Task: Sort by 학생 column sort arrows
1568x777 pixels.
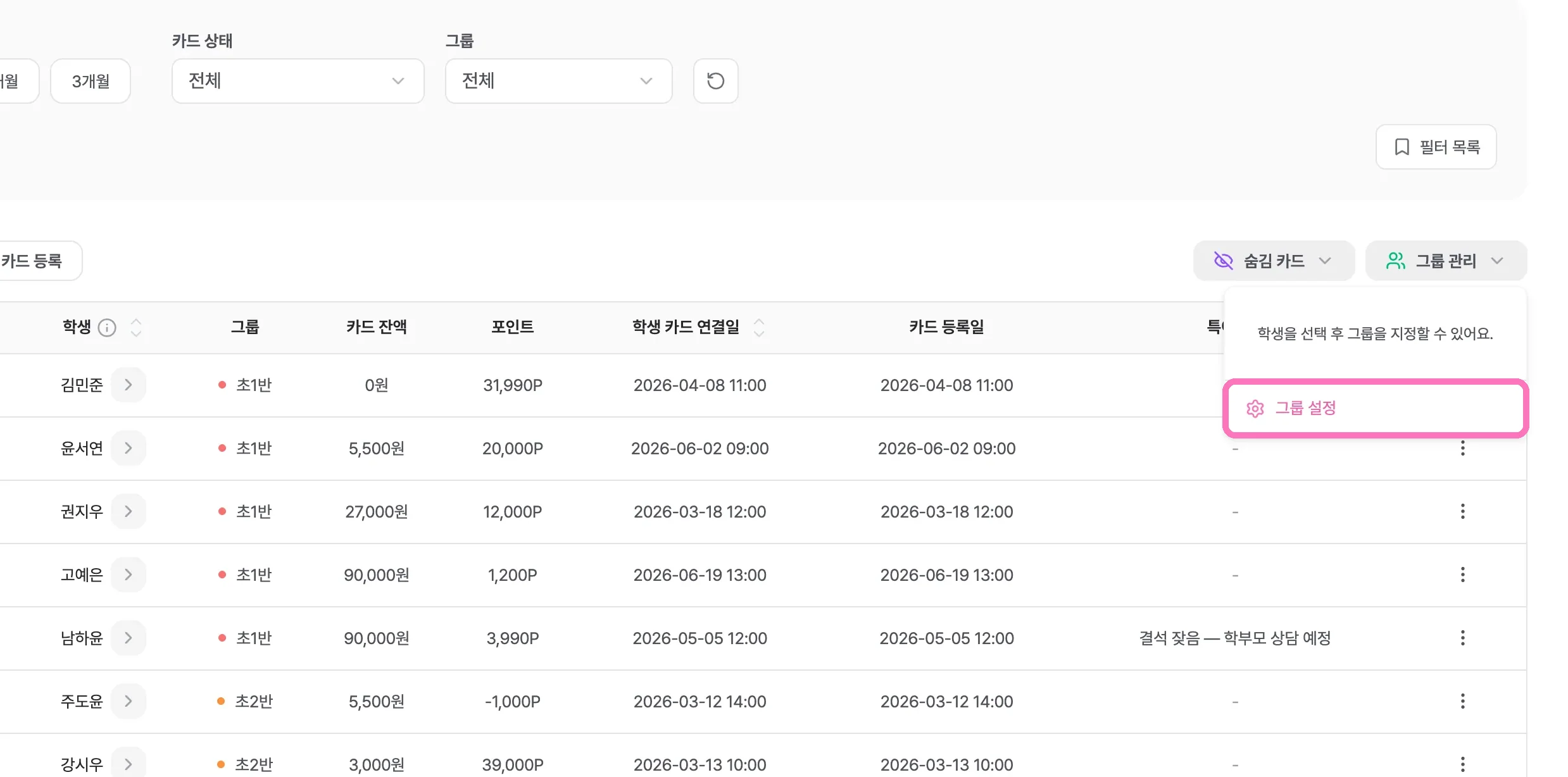Action: point(135,328)
